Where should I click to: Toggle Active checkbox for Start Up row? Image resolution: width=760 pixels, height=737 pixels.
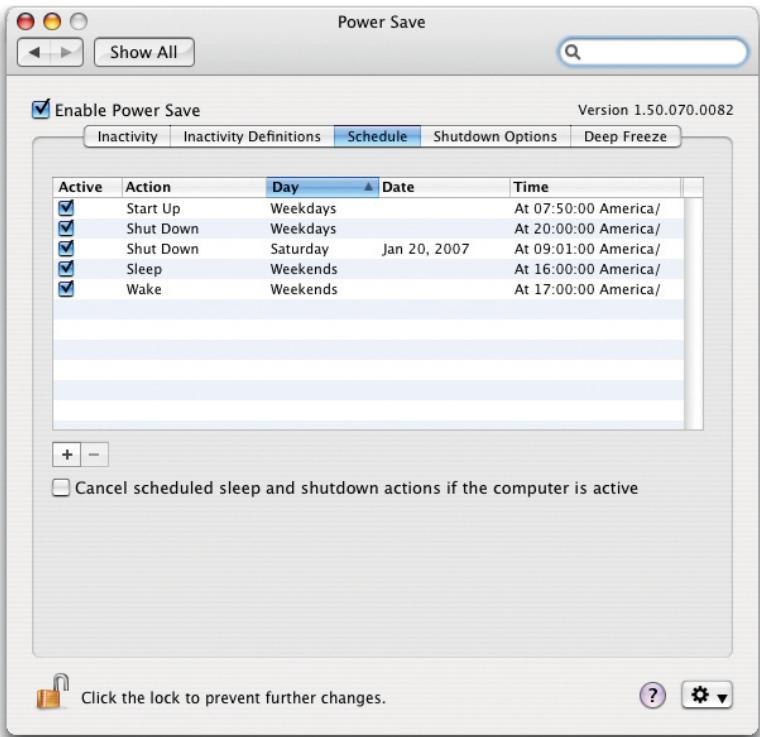click(x=66, y=208)
